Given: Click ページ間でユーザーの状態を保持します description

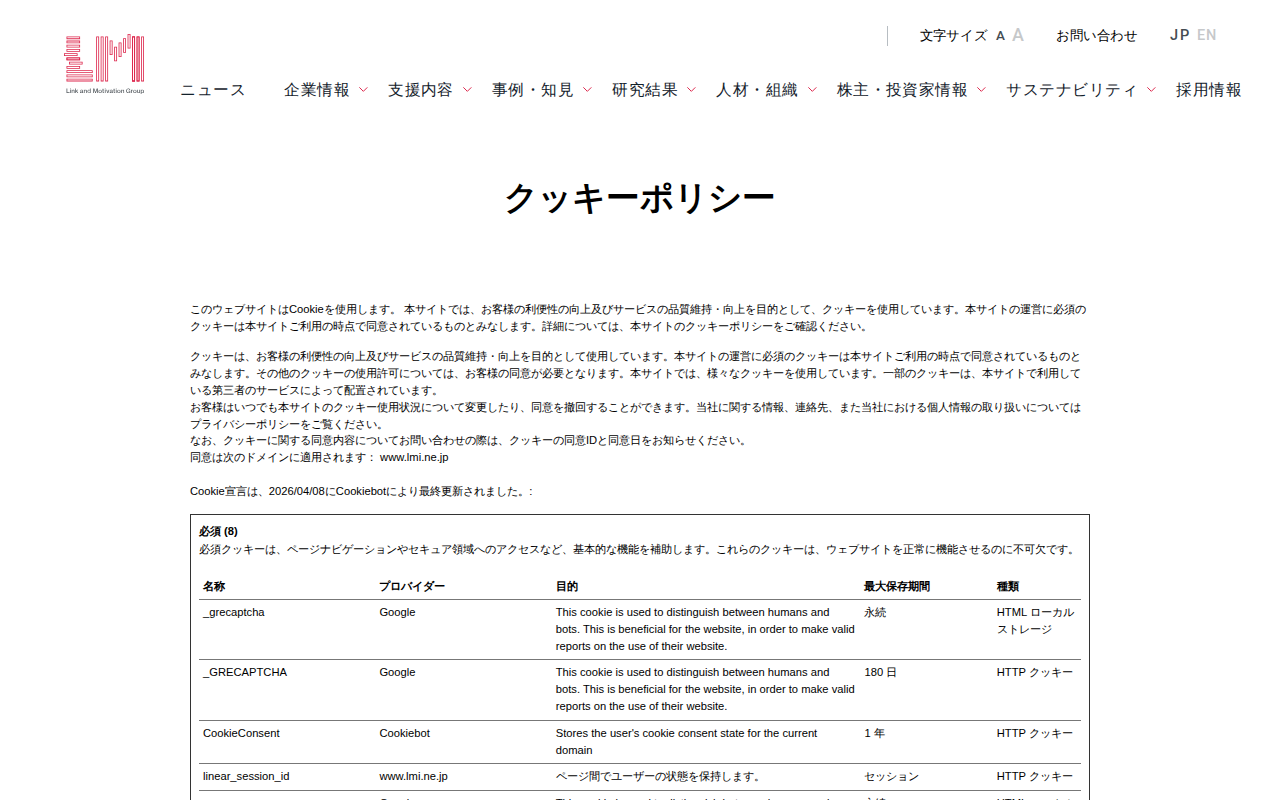Looking at the screenshot, I should click(x=658, y=776).
